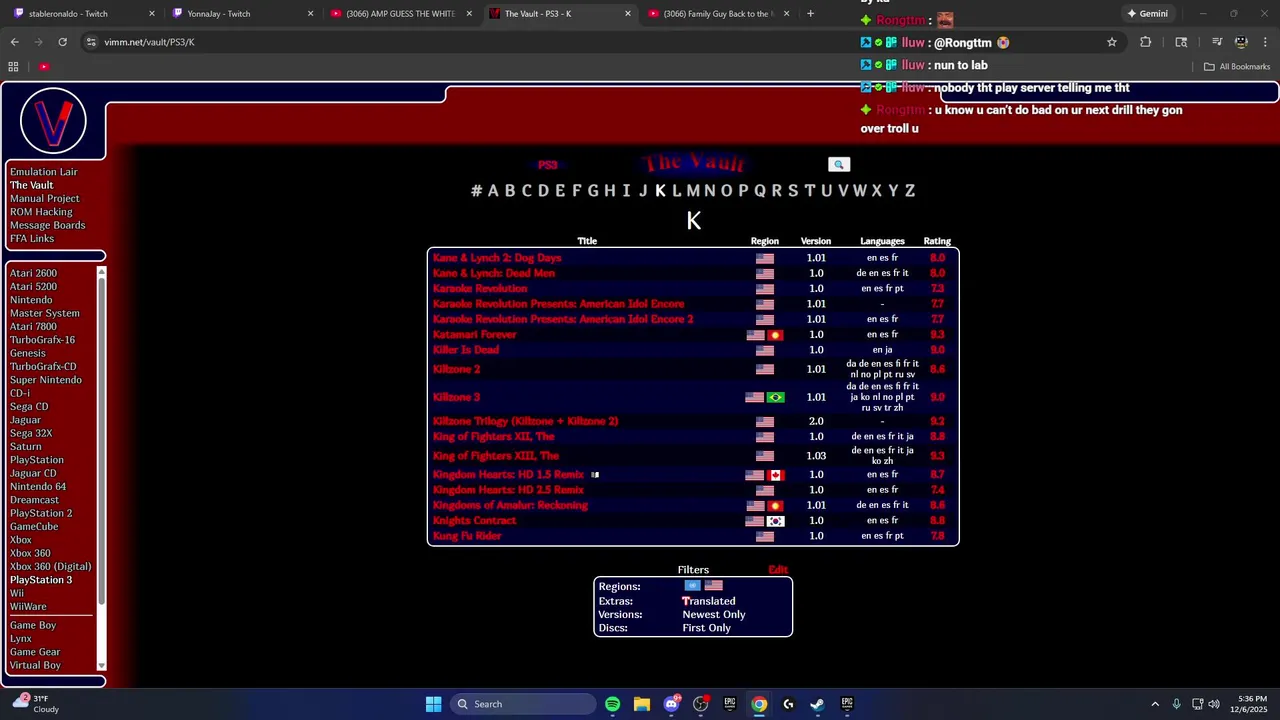Open File Explorer from the taskbar

[641, 704]
